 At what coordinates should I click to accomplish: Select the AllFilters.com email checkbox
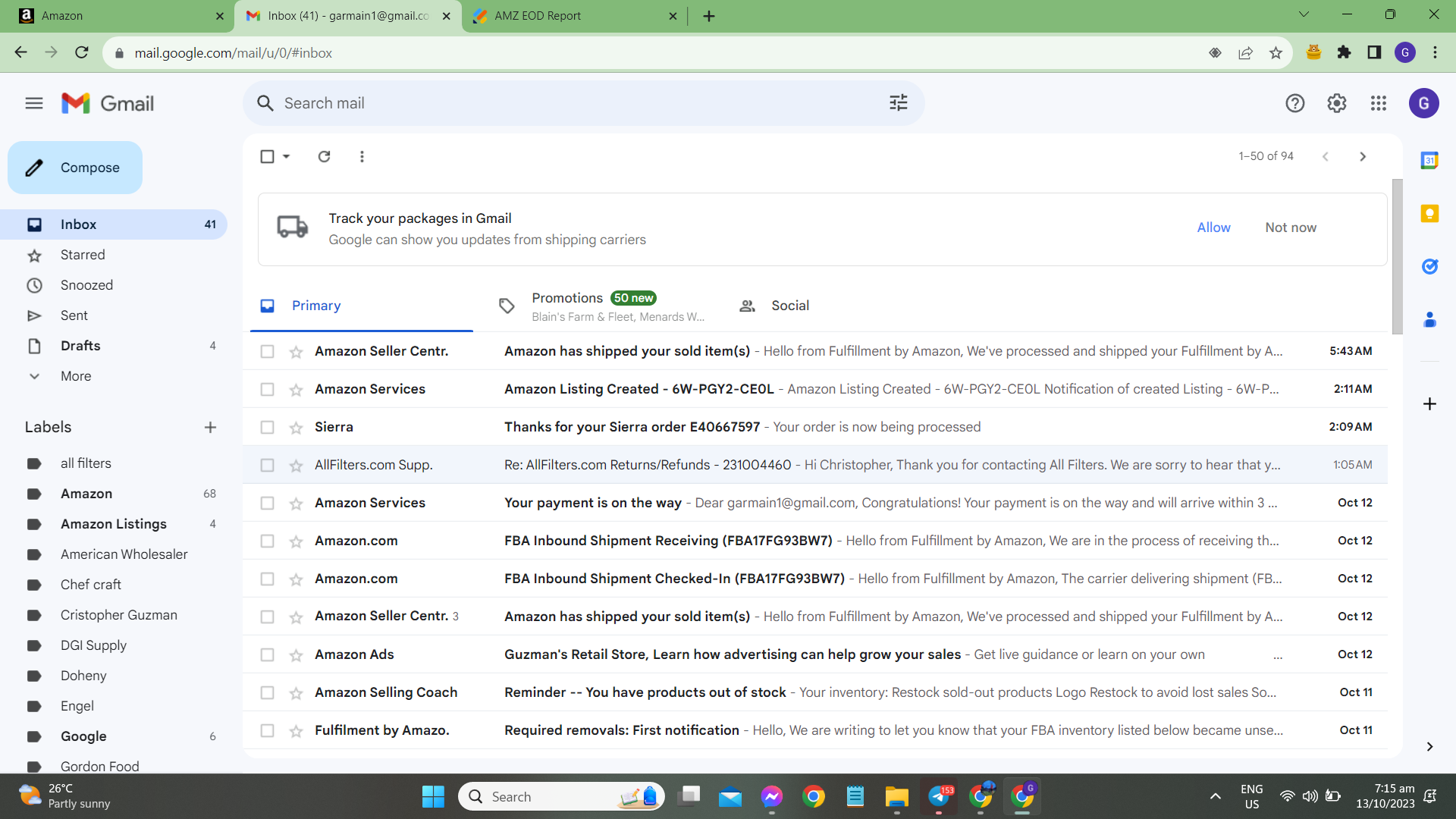click(x=267, y=465)
